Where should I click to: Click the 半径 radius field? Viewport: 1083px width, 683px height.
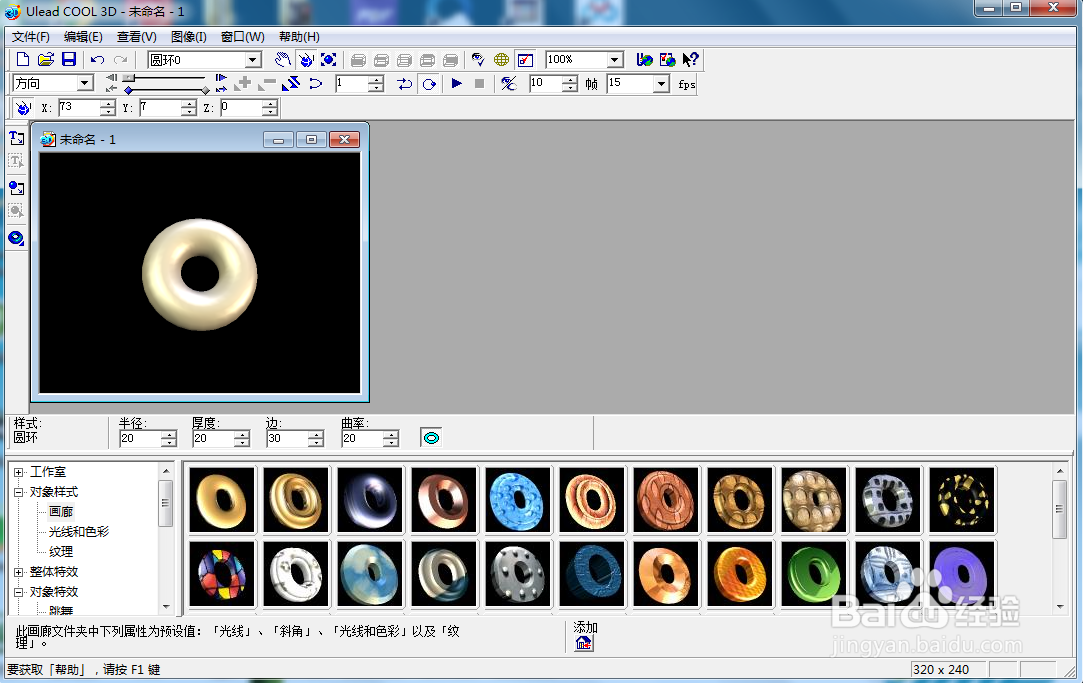click(x=140, y=439)
